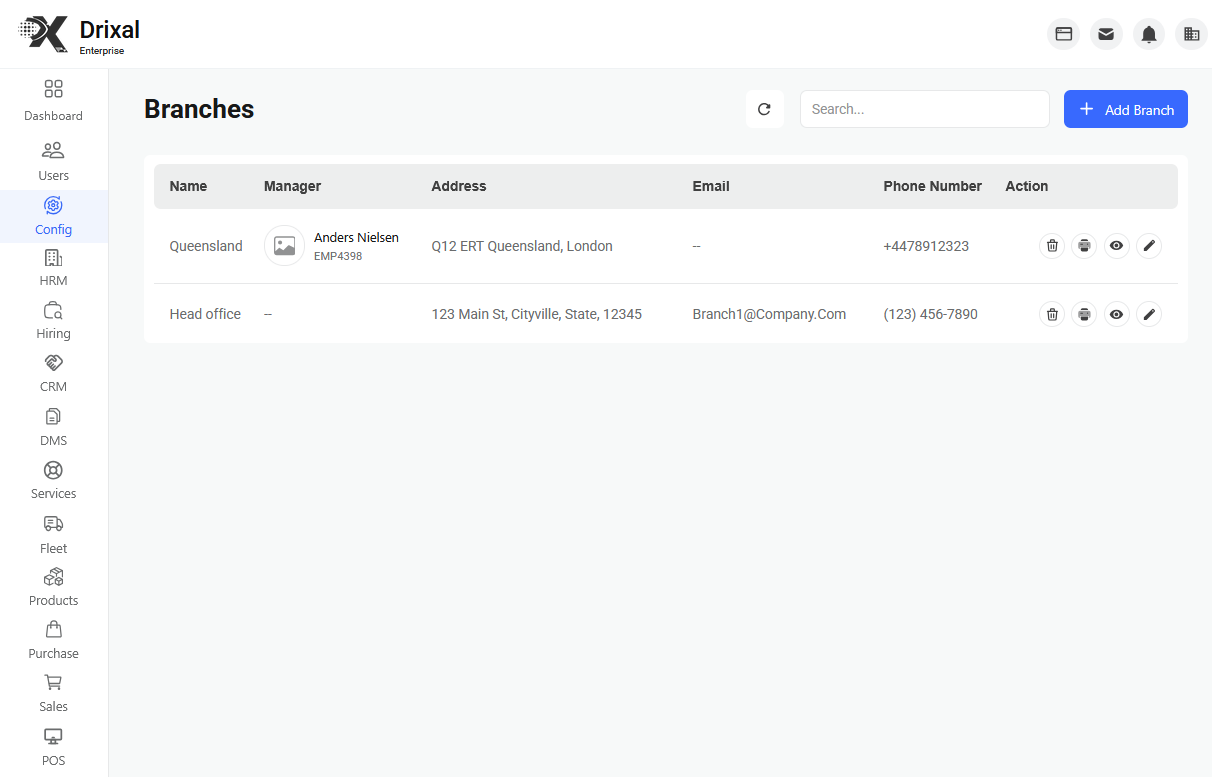This screenshot has height=777, width=1212.
Task: Open the Branch1@Company.Com email link
Action: click(x=769, y=313)
